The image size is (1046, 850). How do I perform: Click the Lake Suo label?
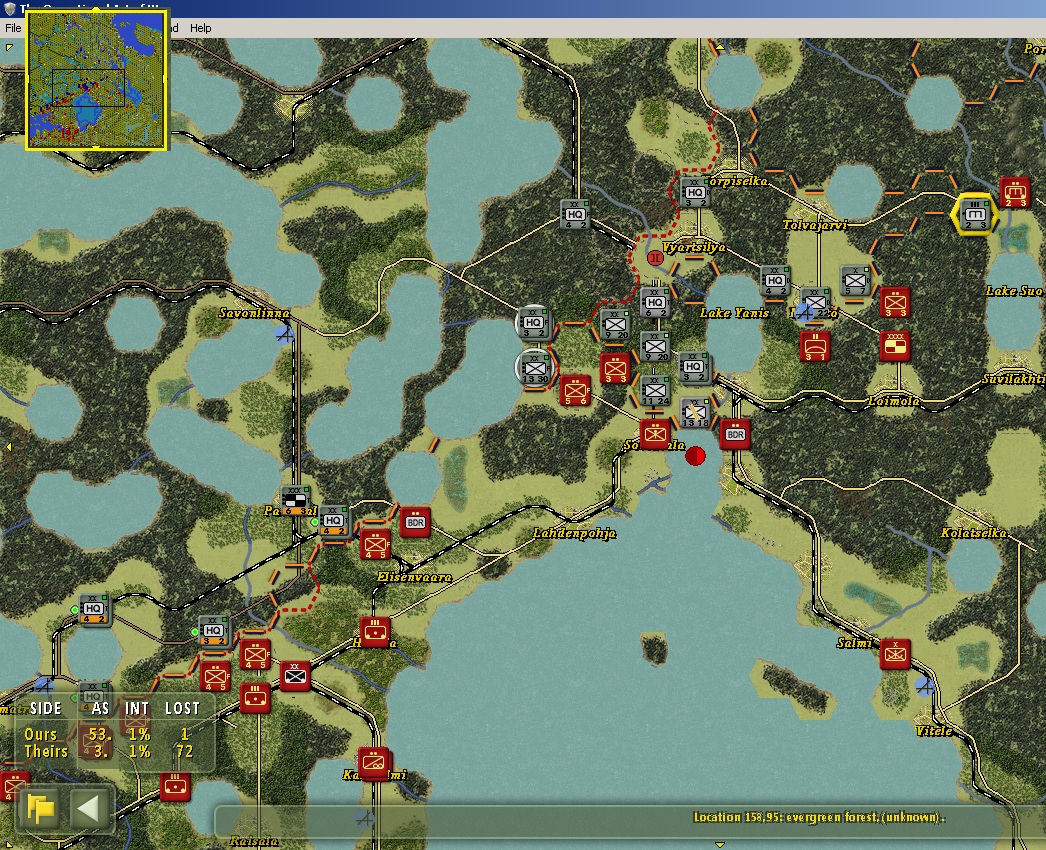(x=1014, y=291)
